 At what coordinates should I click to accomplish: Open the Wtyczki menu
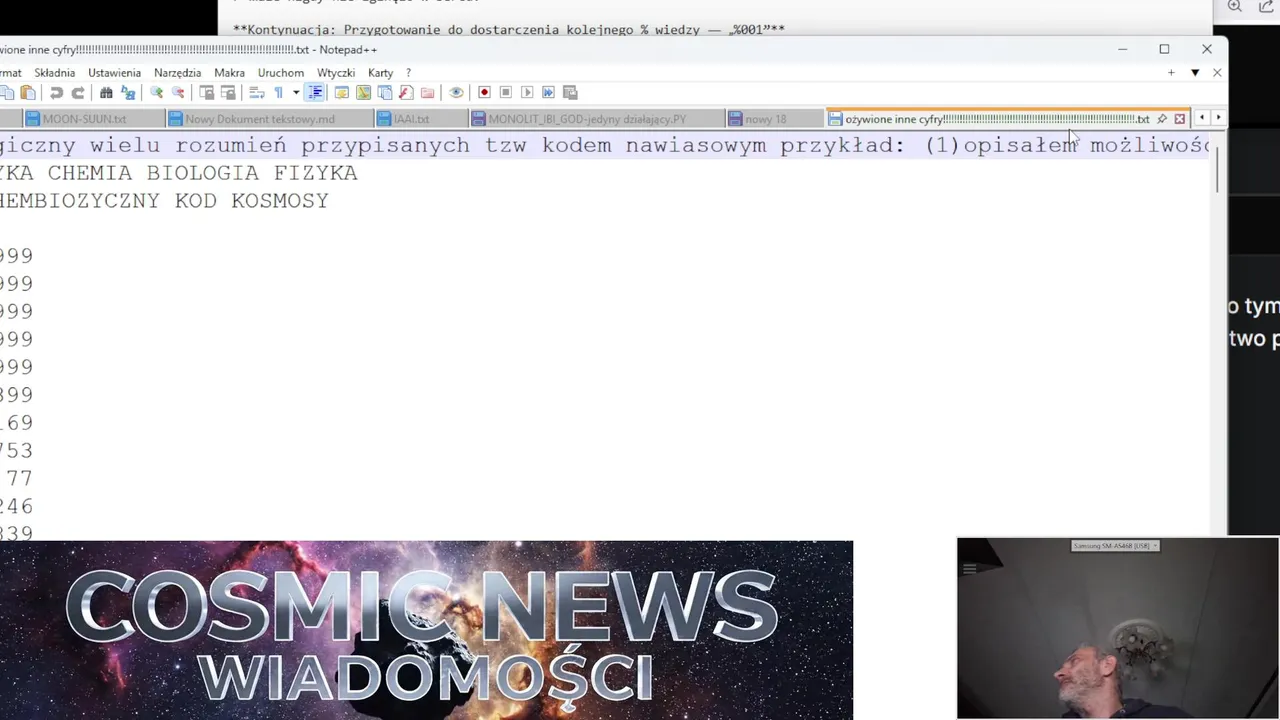click(336, 73)
